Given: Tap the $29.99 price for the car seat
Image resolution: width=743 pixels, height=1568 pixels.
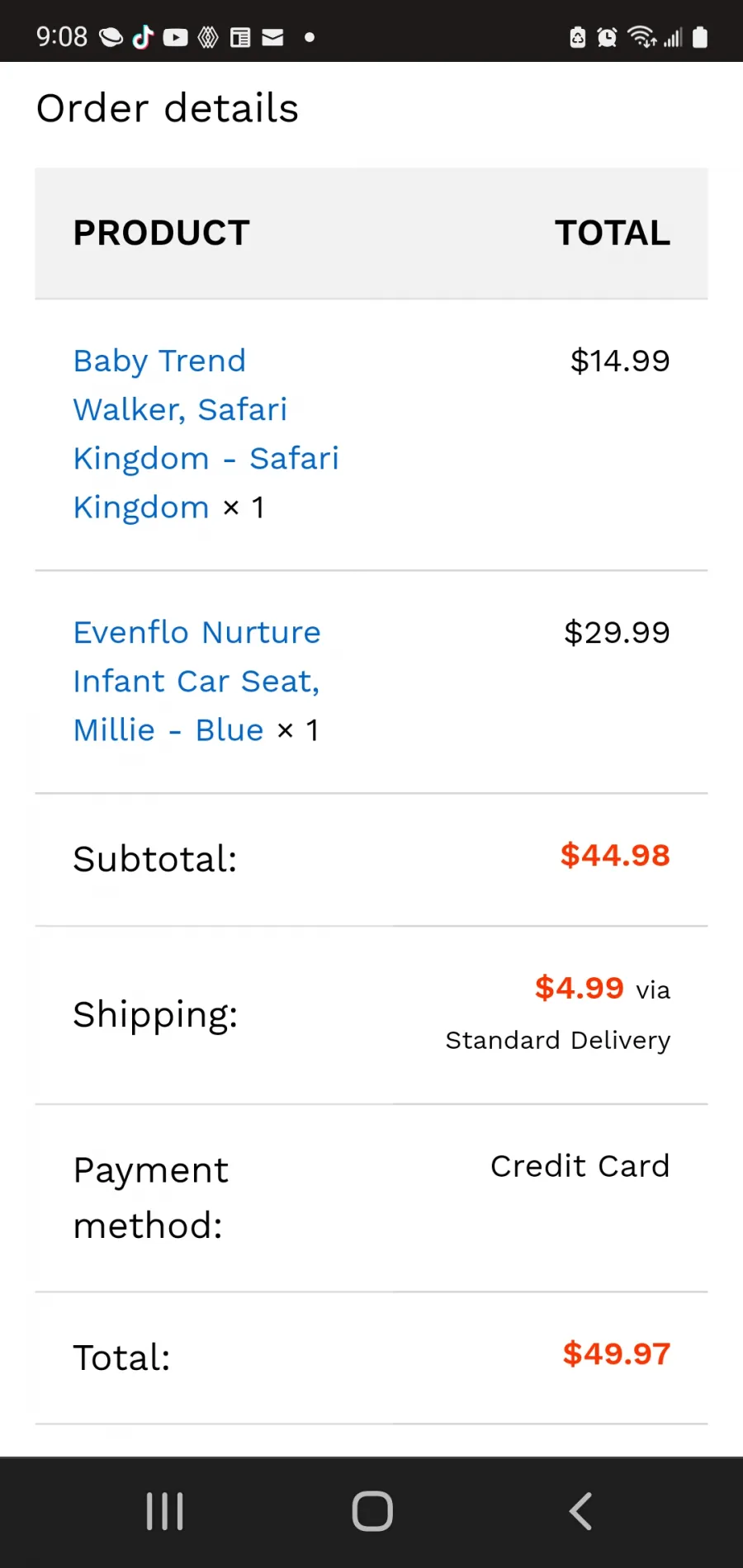Looking at the screenshot, I should tap(617, 633).
